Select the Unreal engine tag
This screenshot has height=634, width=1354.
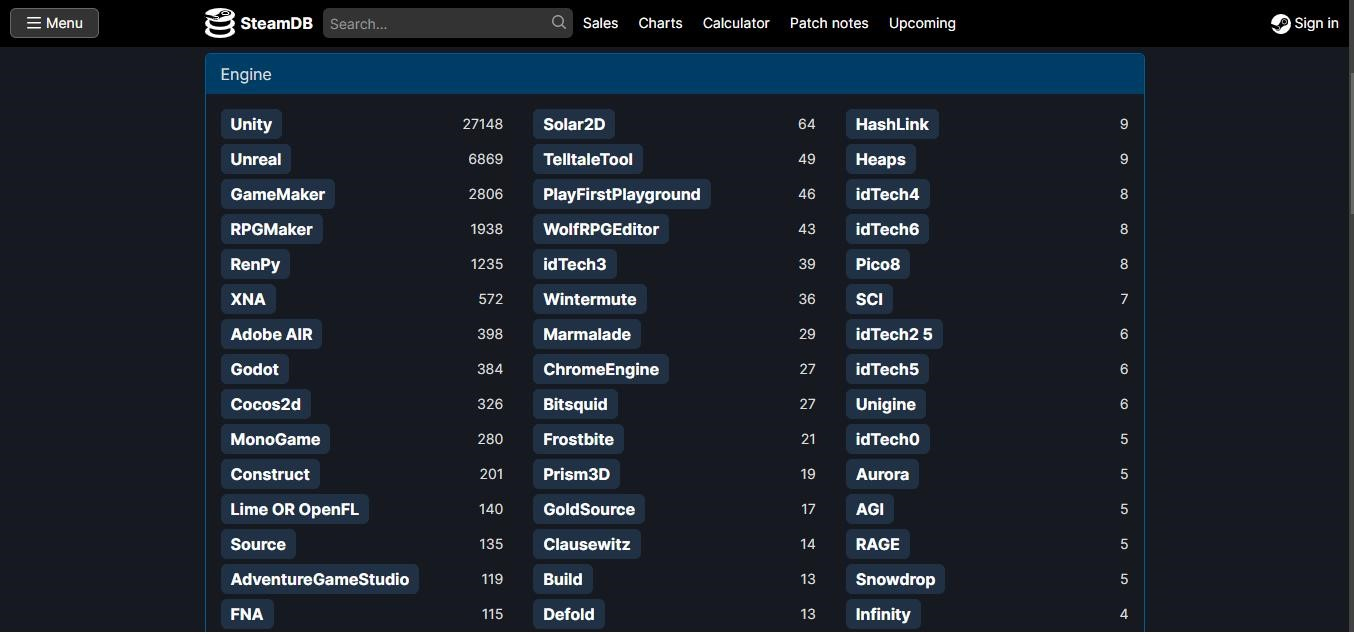(256, 159)
